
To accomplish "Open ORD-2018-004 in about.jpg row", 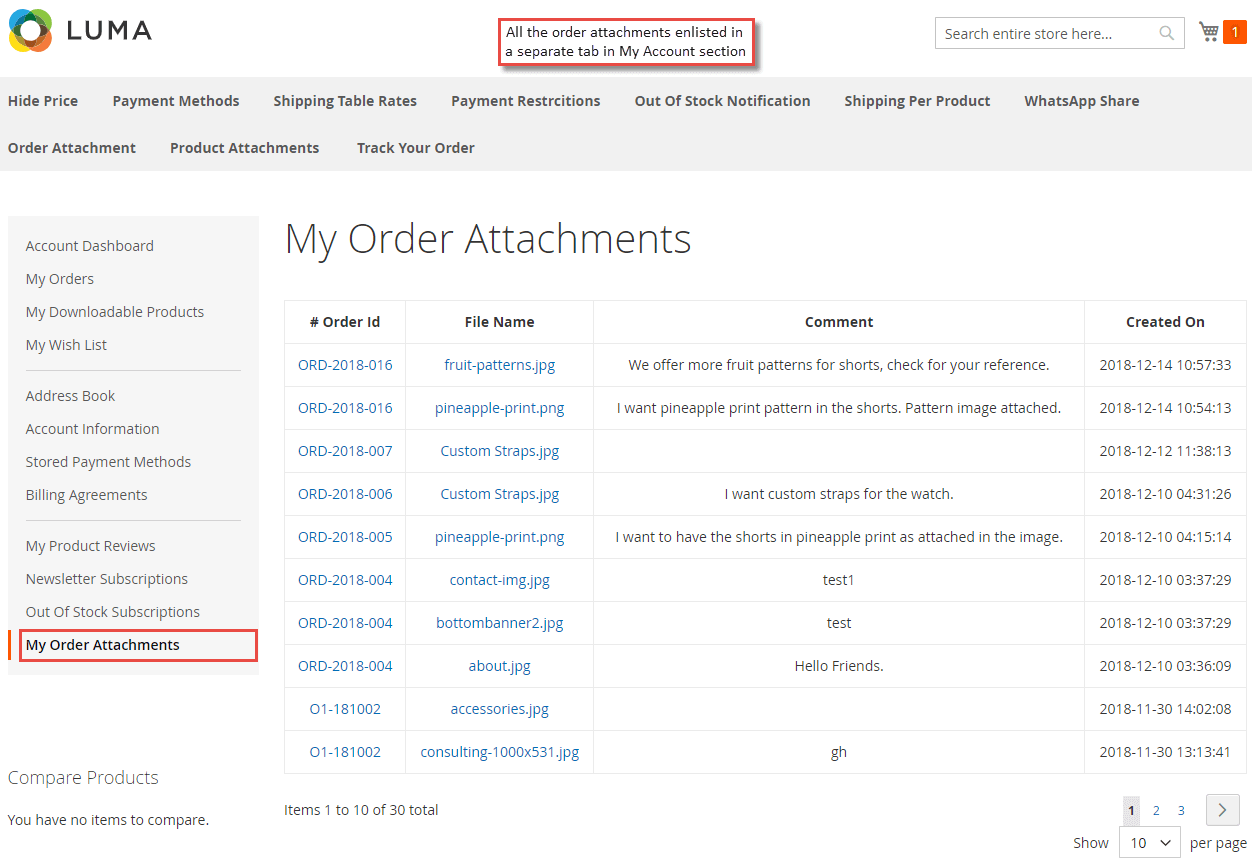I will click(345, 666).
